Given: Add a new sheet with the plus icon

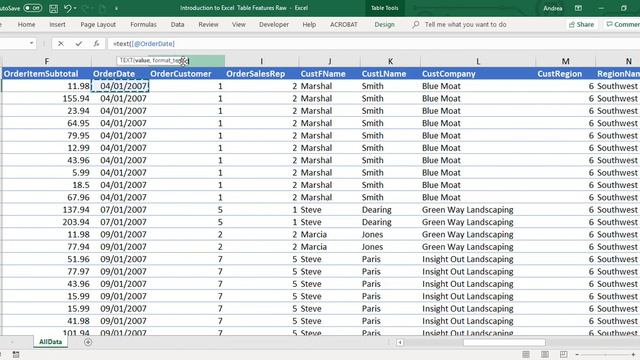Looking at the screenshot, I should click(88, 342).
